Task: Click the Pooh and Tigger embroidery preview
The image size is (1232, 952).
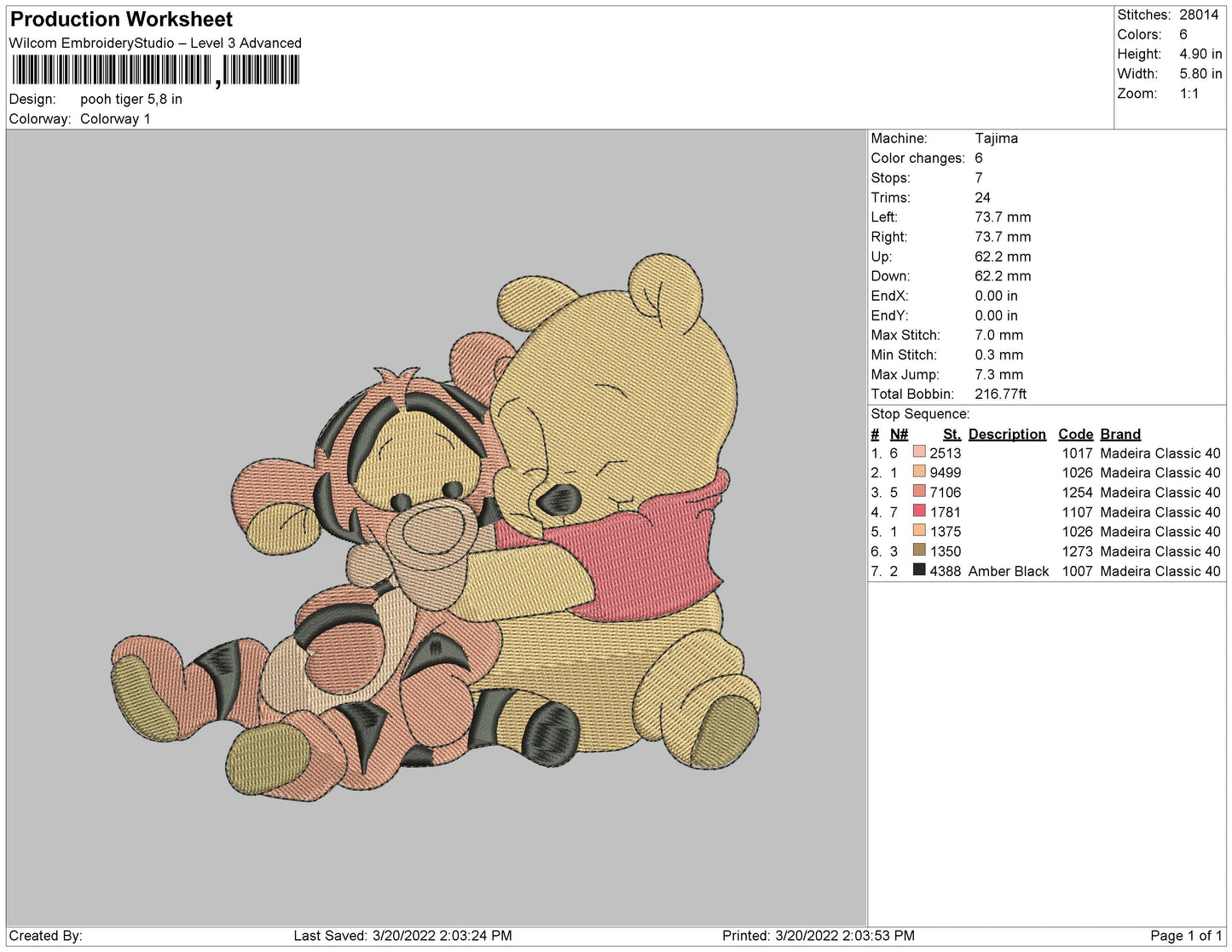Action: click(437, 528)
